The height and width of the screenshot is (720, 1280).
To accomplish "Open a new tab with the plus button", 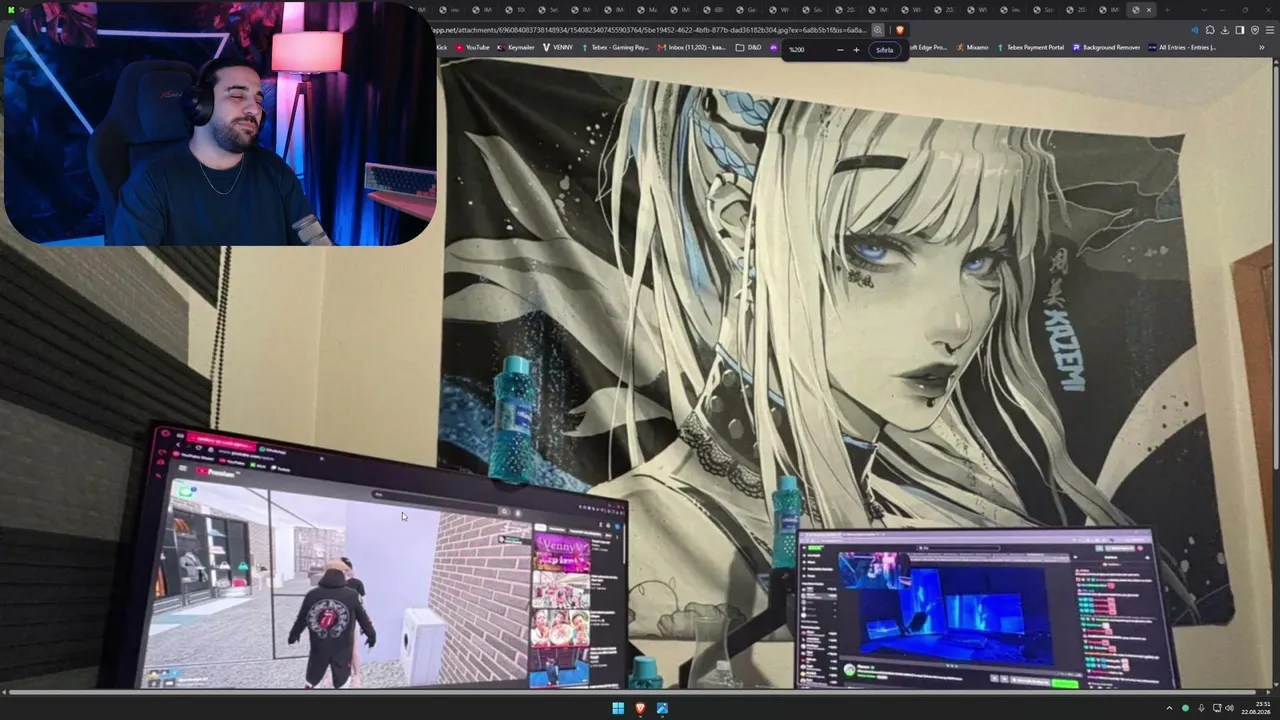I will pyautogui.click(x=1166, y=10).
